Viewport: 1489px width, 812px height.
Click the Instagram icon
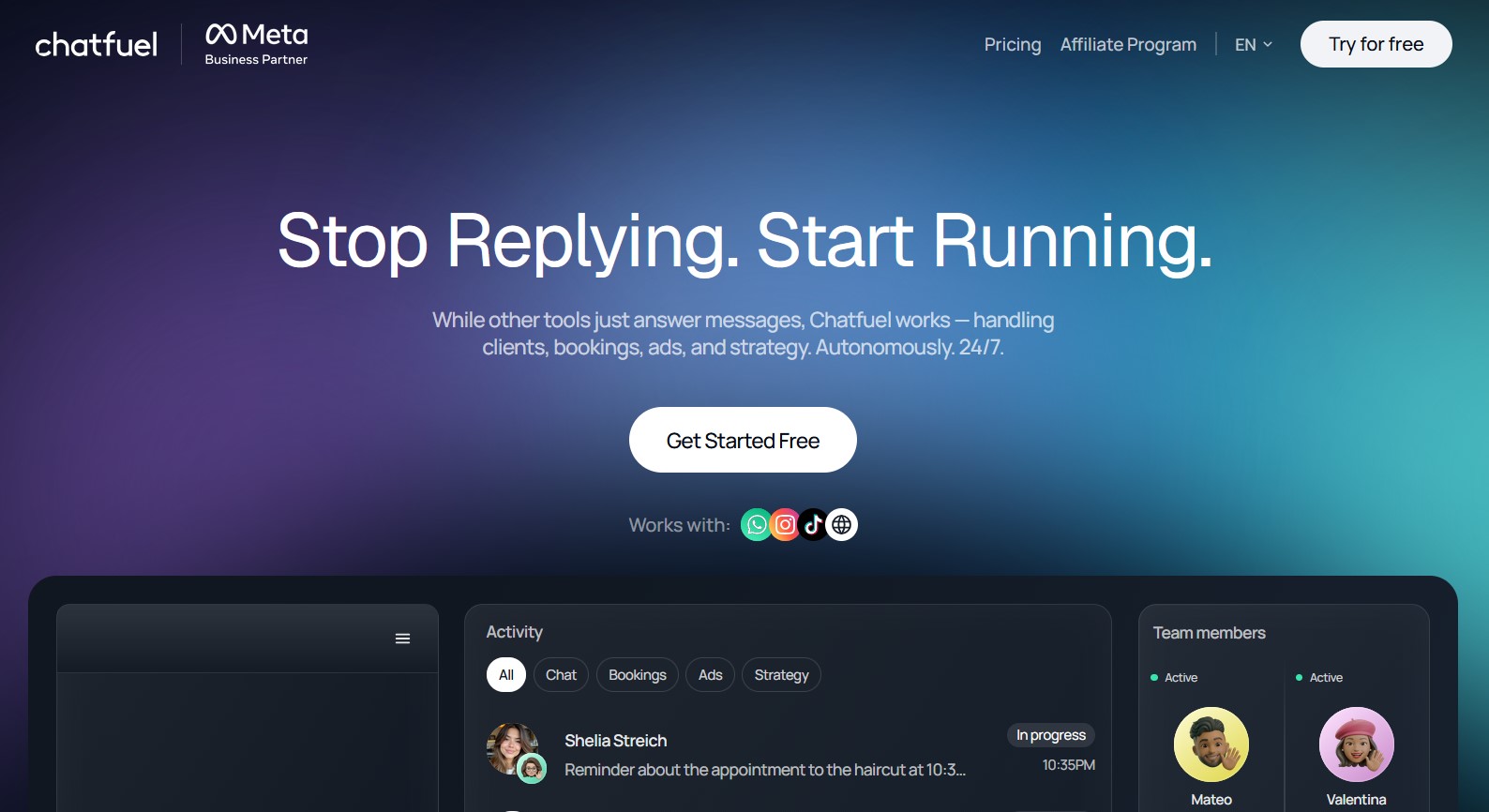tap(785, 525)
